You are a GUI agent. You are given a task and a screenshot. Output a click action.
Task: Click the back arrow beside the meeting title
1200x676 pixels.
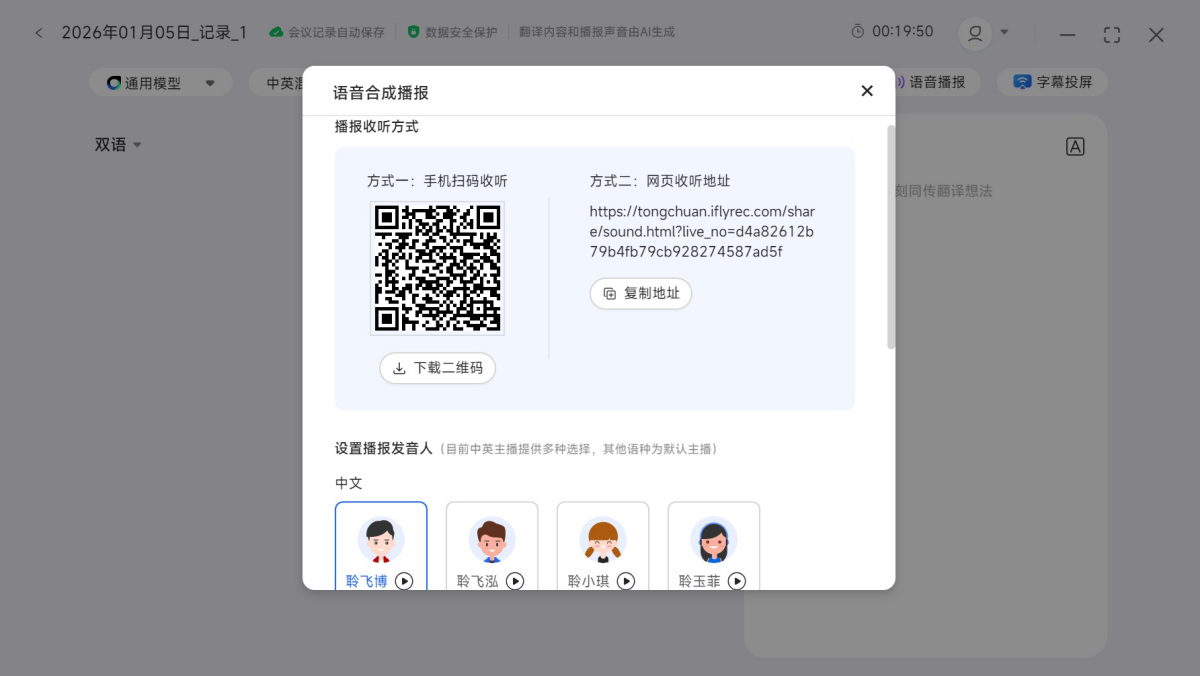pos(38,32)
